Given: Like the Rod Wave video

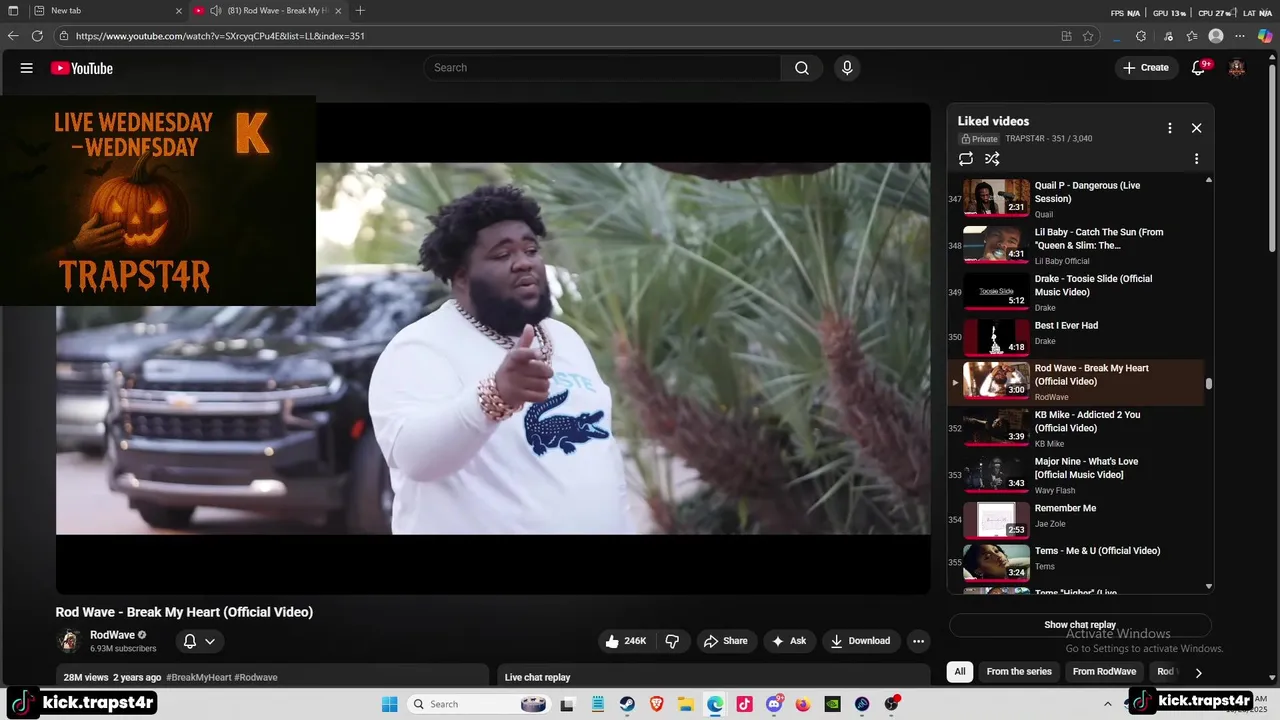Looking at the screenshot, I should pos(625,641).
